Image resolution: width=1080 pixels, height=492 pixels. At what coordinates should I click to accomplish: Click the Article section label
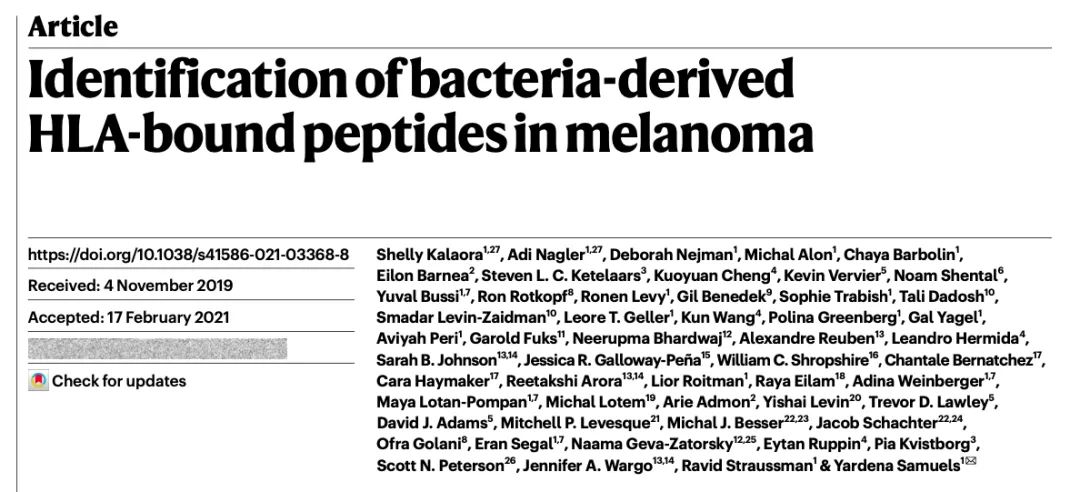click(73, 27)
